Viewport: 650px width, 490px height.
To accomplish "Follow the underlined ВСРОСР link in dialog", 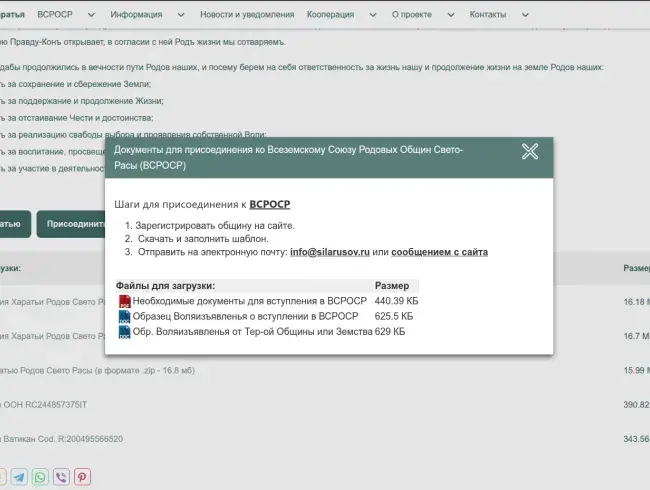I will (x=269, y=204).
